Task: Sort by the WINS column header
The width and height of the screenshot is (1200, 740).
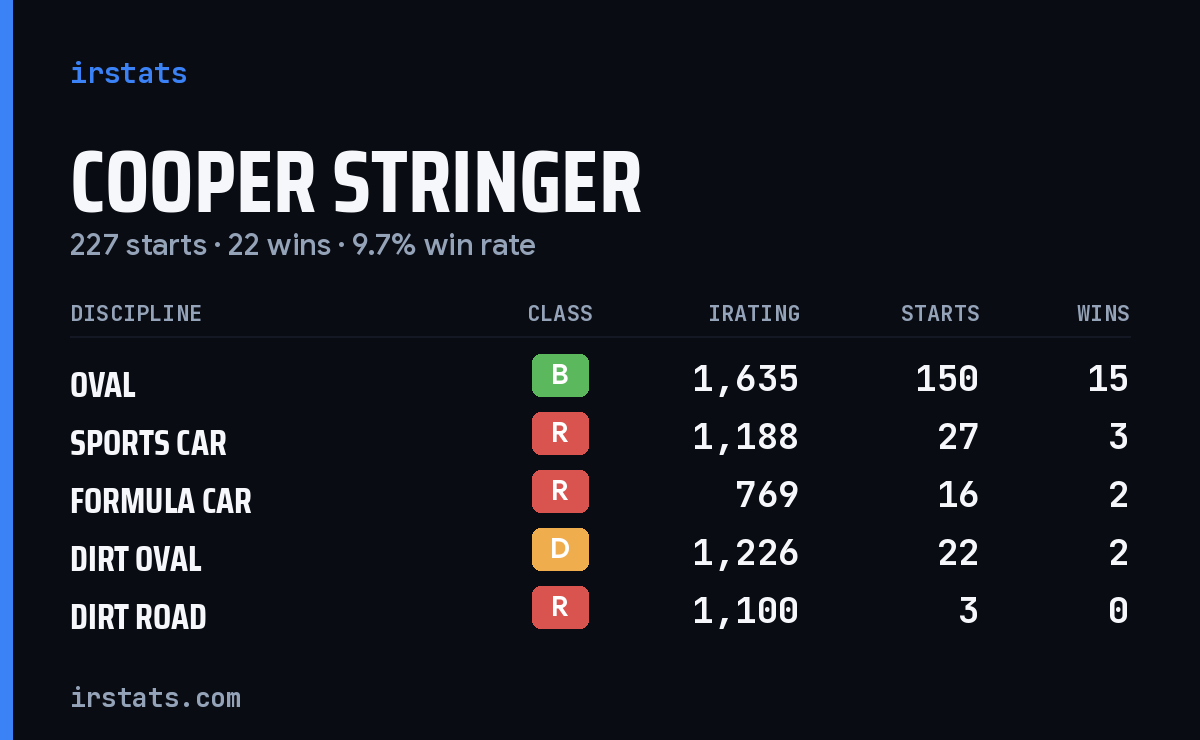Action: point(1103,314)
